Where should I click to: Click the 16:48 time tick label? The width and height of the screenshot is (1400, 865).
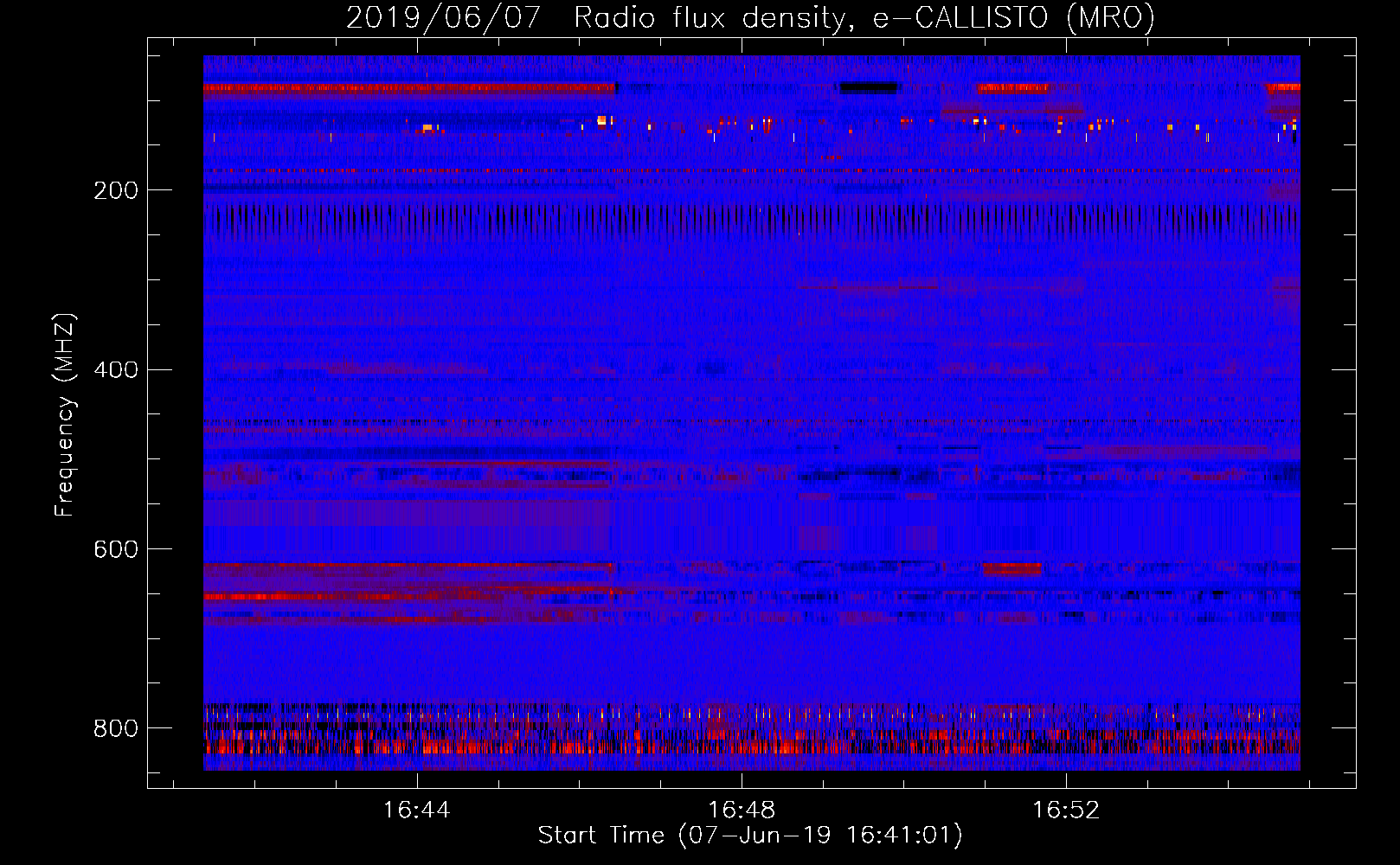[742, 810]
